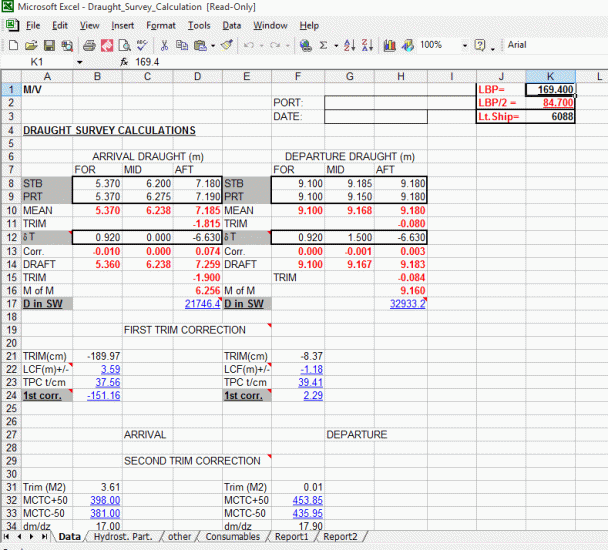Viewport: 608px width, 550px height.
Task: Select the Format Painter brush icon
Action: coord(227,45)
